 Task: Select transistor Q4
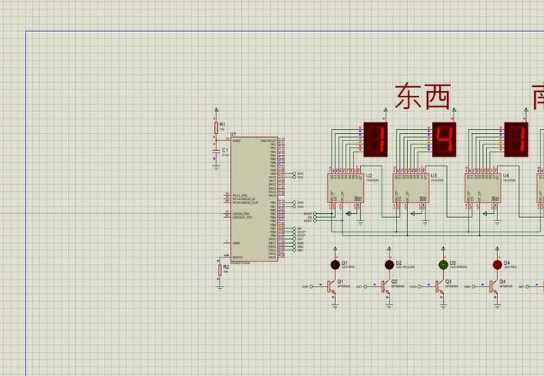pos(494,287)
